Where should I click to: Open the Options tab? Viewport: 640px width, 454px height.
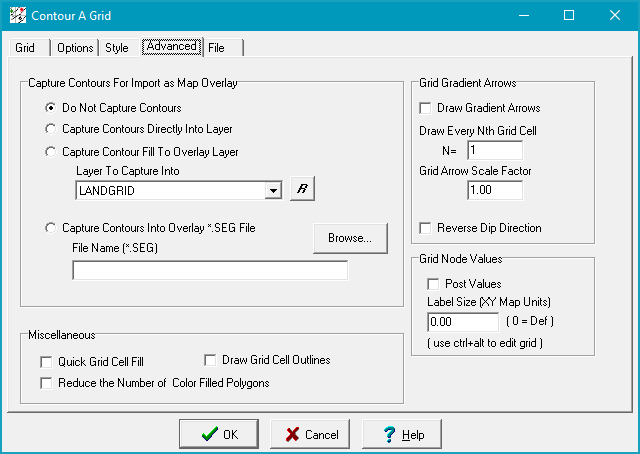pyautogui.click(x=75, y=48)
